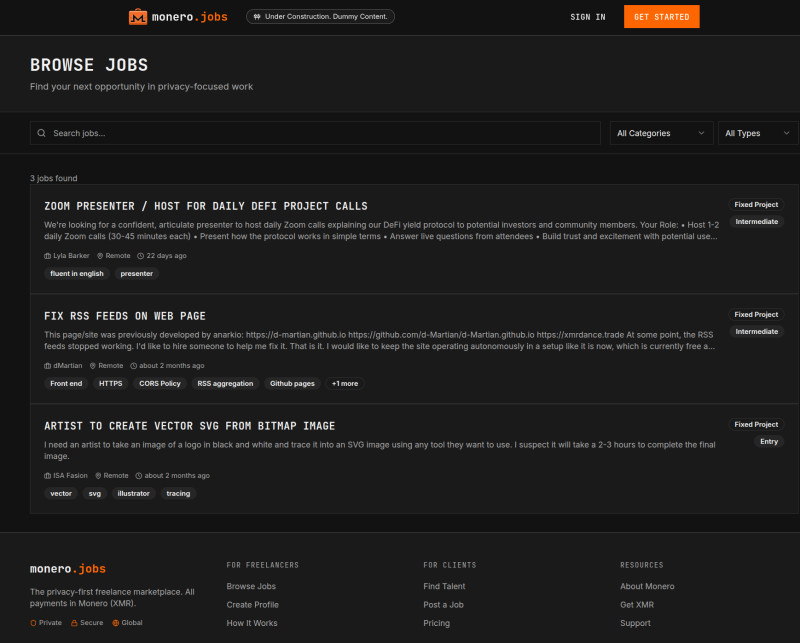Image resolution: width=800 pixels, height=643 pixels.
Task: Click the building icon beside Lyla Barker
Action: 48,256
